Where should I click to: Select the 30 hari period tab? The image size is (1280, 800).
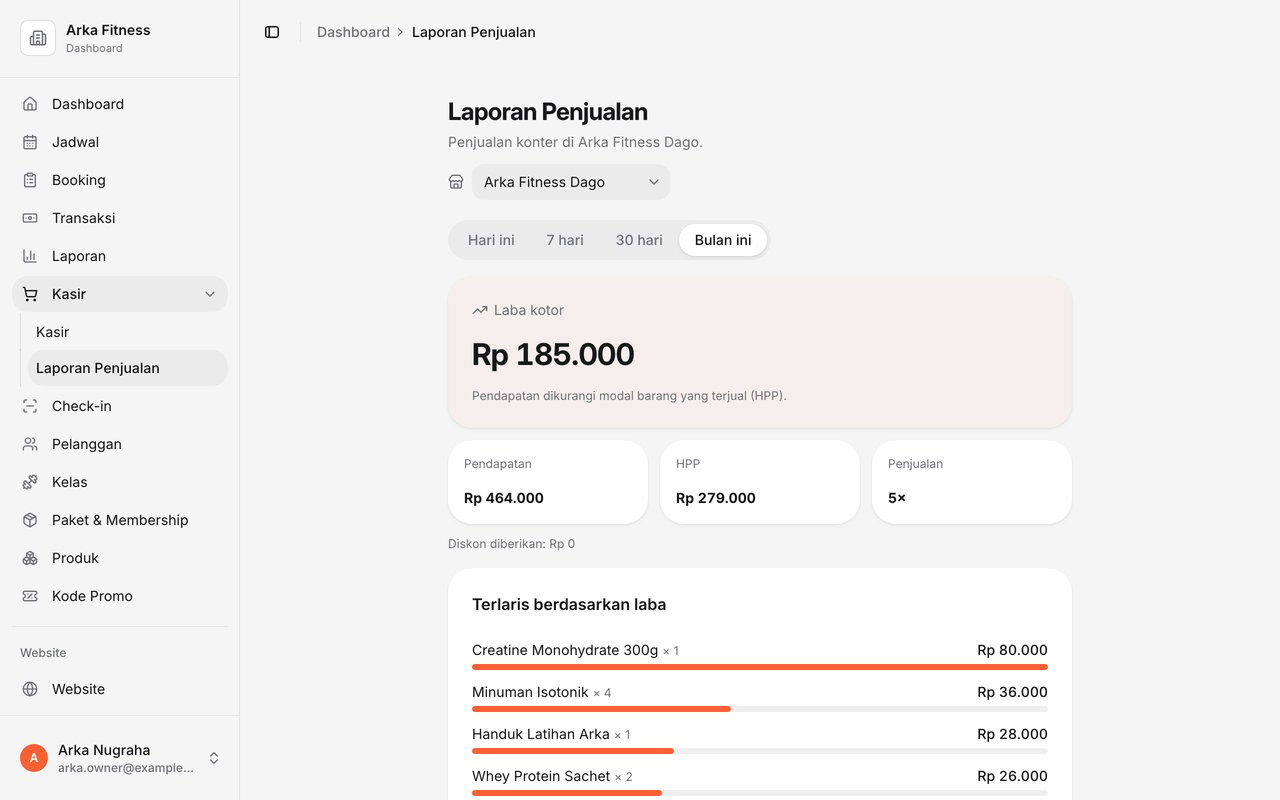click(x=639, y=240)
